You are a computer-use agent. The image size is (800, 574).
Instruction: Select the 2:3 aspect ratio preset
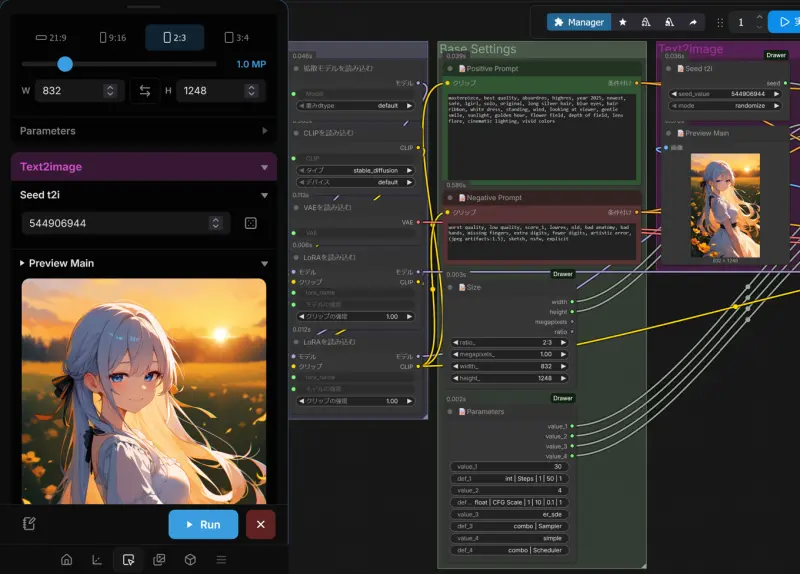click(174, 38)
